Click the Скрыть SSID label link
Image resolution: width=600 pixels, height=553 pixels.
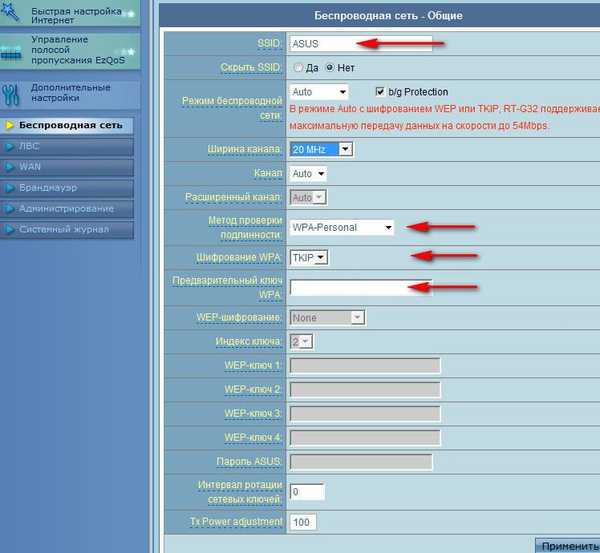(251, 67)
